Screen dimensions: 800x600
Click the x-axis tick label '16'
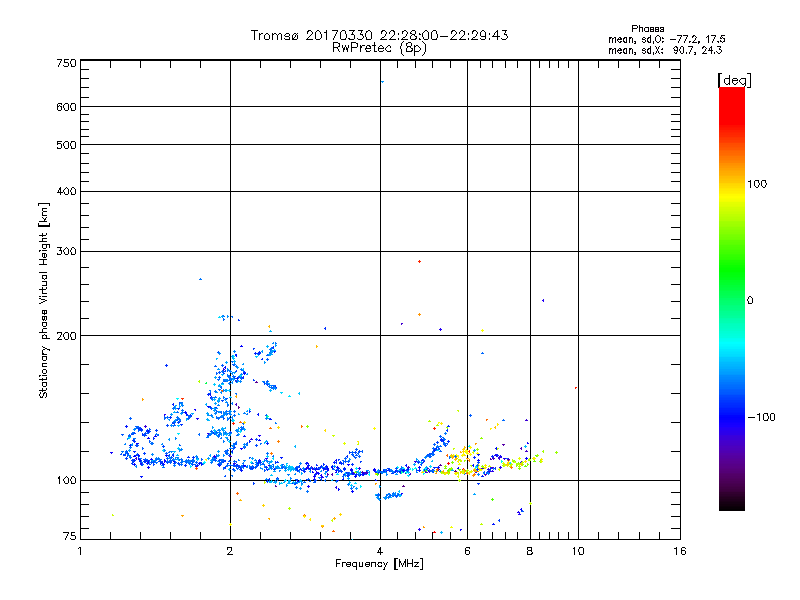click(680, 551)
